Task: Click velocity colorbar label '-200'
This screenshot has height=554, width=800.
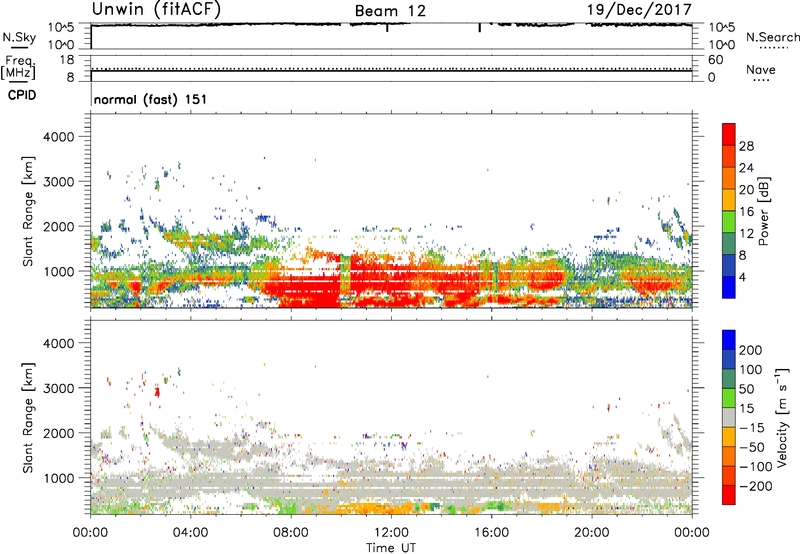Action: coord(755,486)
